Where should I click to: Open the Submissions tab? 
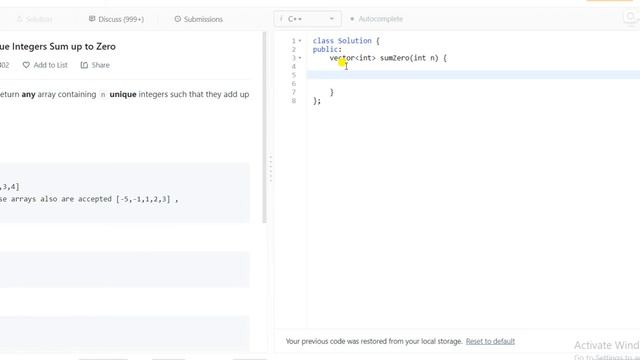point(199,19)
